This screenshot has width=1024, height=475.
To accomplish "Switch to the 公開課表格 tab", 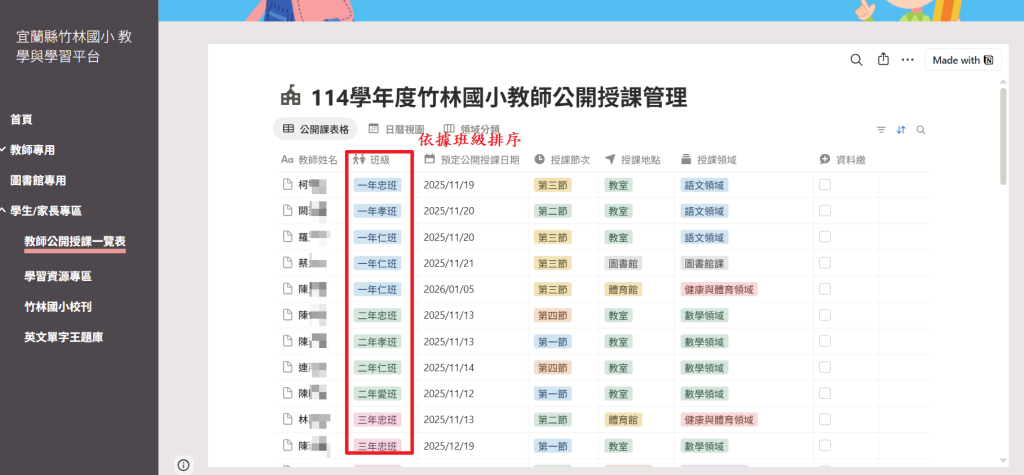I will point(315,129).
